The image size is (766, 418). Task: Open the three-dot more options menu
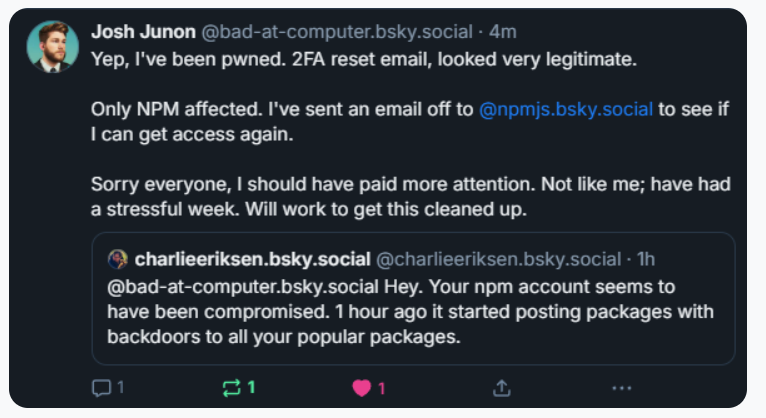(x=622, y=387)
